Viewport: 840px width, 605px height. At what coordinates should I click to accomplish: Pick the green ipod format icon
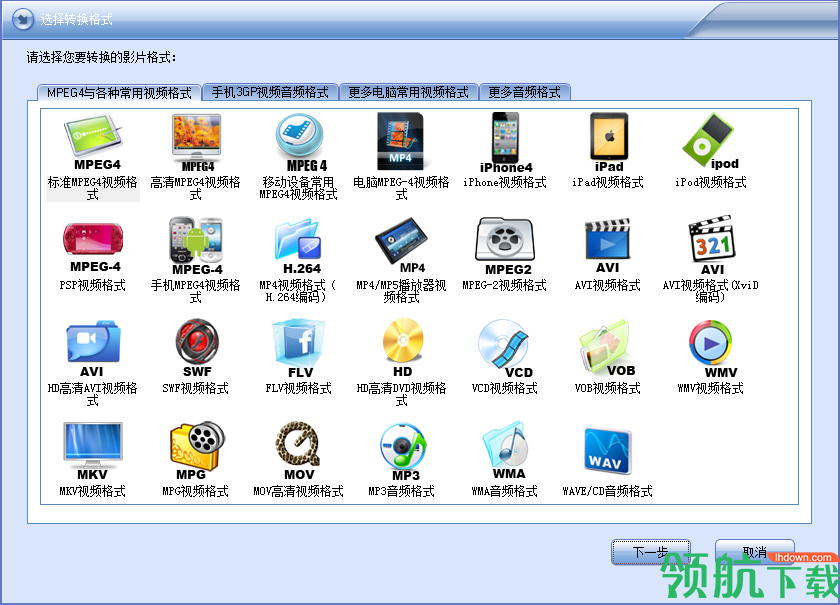[x=710, y=140]
